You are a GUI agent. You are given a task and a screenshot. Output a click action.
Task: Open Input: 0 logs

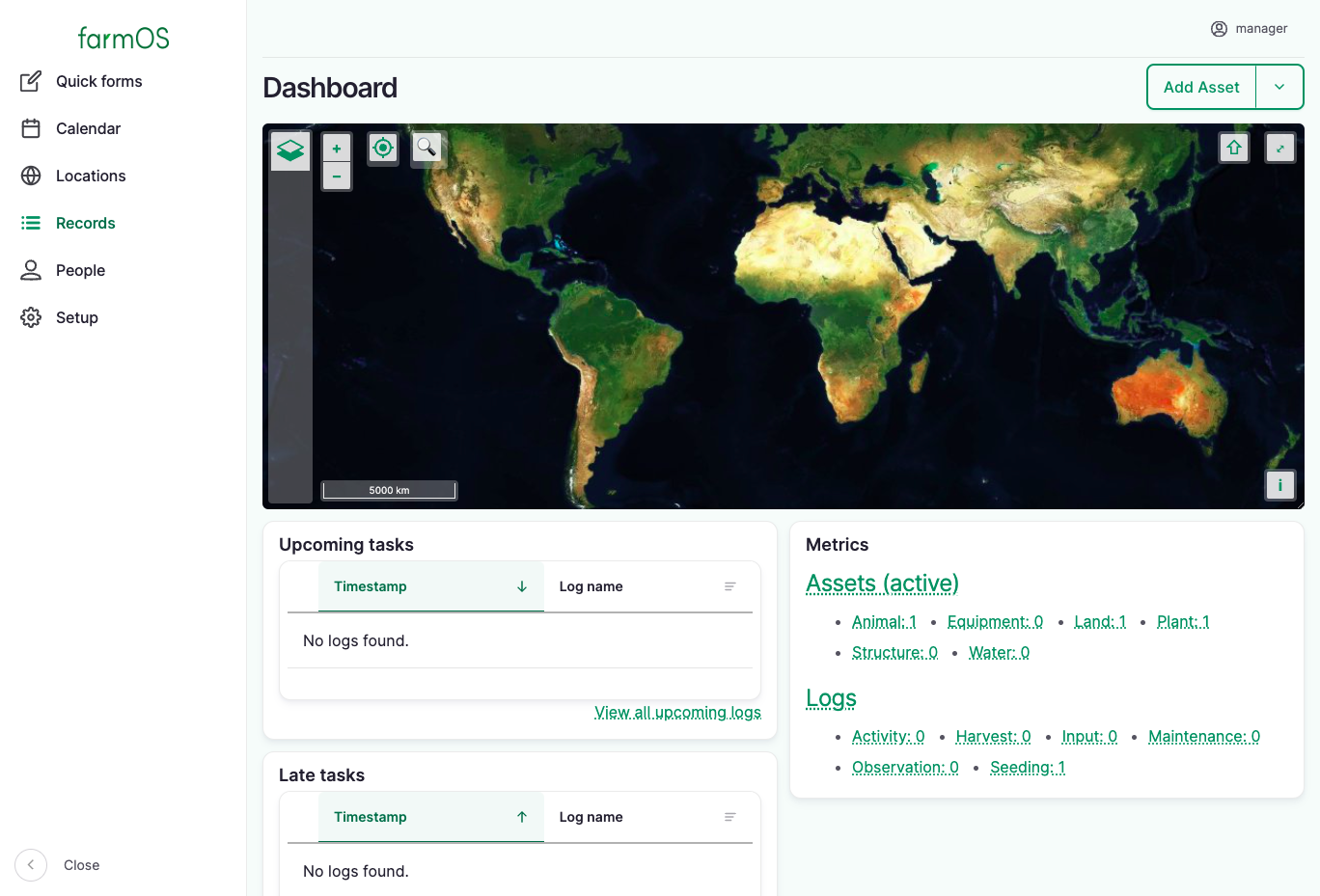pyautogui.click(x=1089, y=737)
